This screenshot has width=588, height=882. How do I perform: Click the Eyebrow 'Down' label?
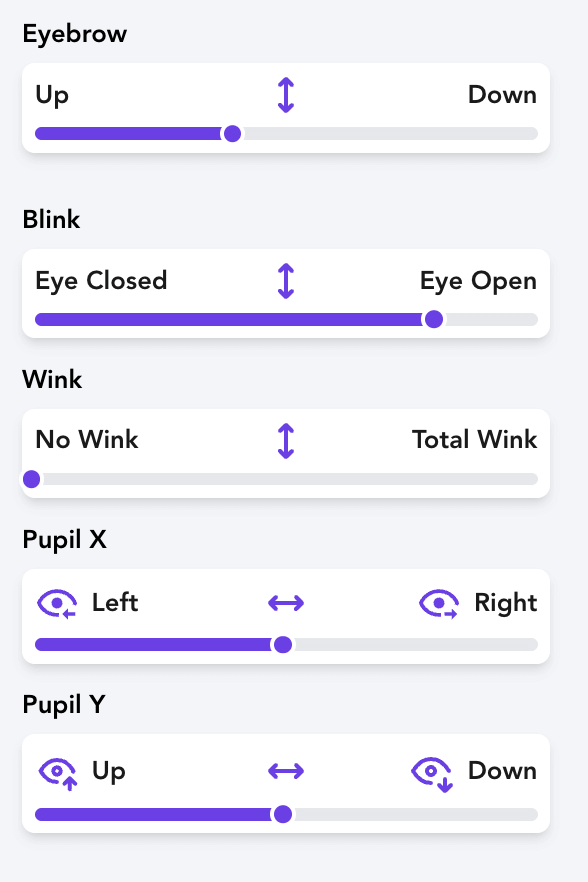[x=502, y=94]
